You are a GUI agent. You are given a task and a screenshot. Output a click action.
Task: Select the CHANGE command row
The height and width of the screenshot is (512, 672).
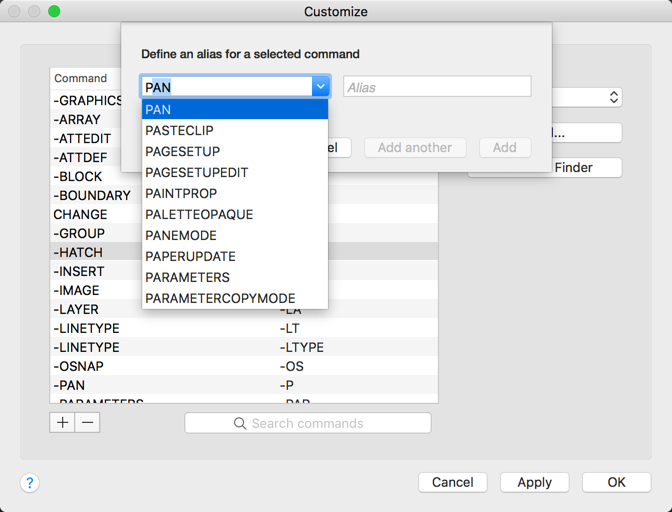(80, 214)
